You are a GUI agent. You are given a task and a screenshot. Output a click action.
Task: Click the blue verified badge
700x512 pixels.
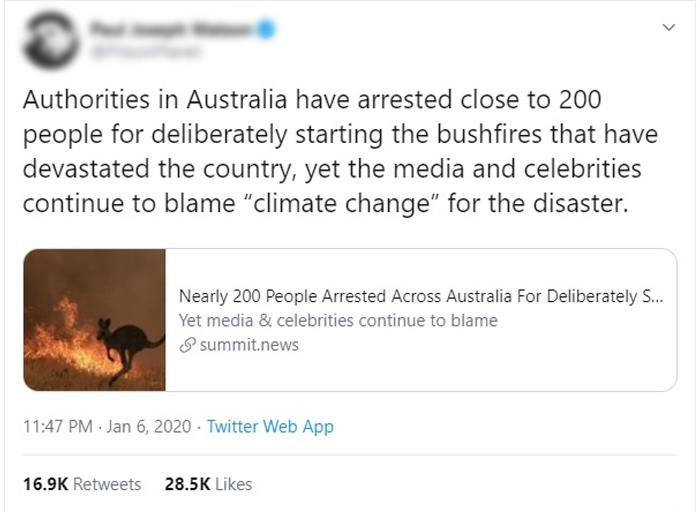(x=266, y=29)
